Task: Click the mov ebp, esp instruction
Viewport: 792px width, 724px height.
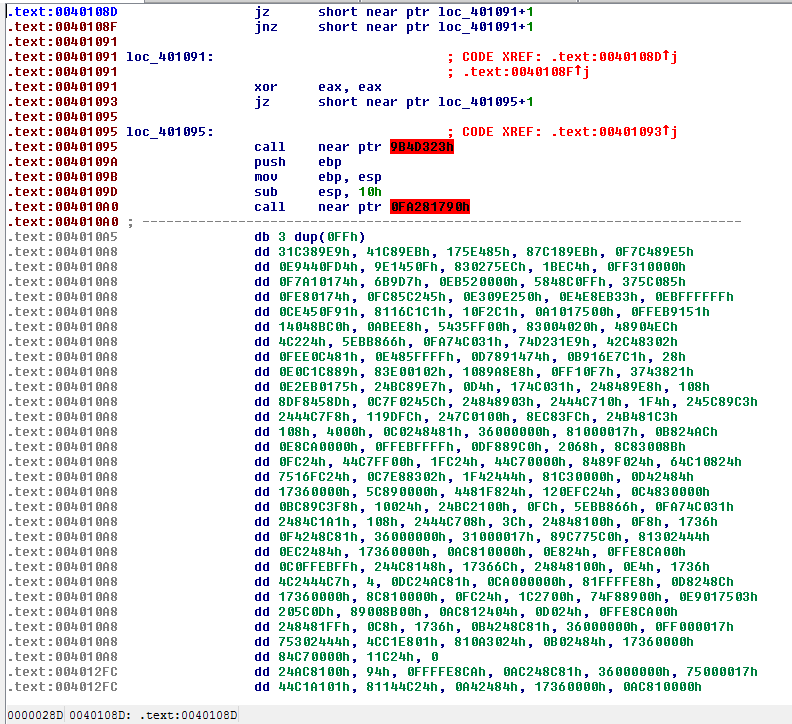Action: click(301, 177)
